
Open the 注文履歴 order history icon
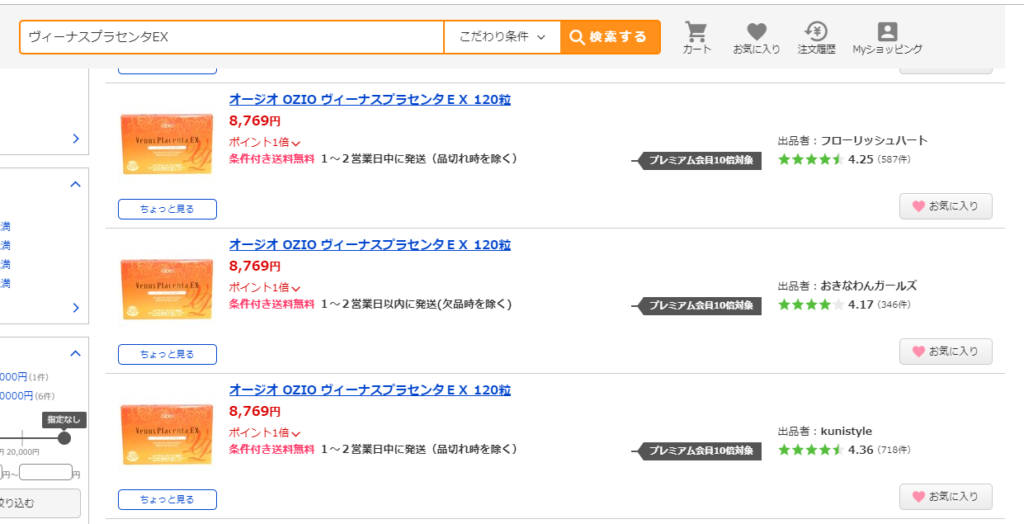coord(816,38)
